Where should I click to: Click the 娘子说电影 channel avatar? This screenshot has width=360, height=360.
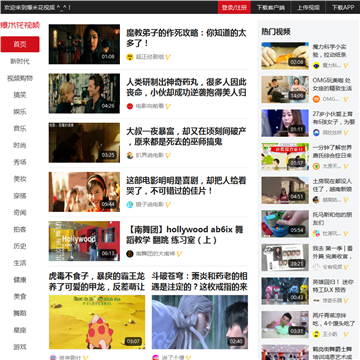130,205
